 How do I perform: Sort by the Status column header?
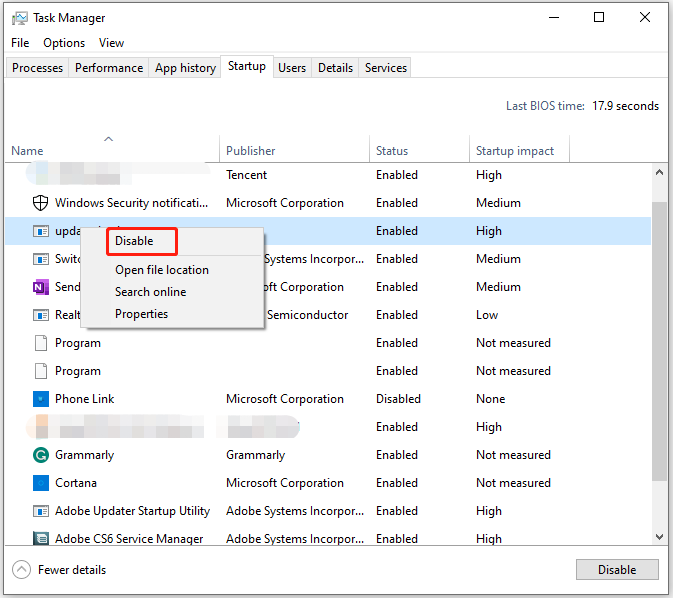392,151
